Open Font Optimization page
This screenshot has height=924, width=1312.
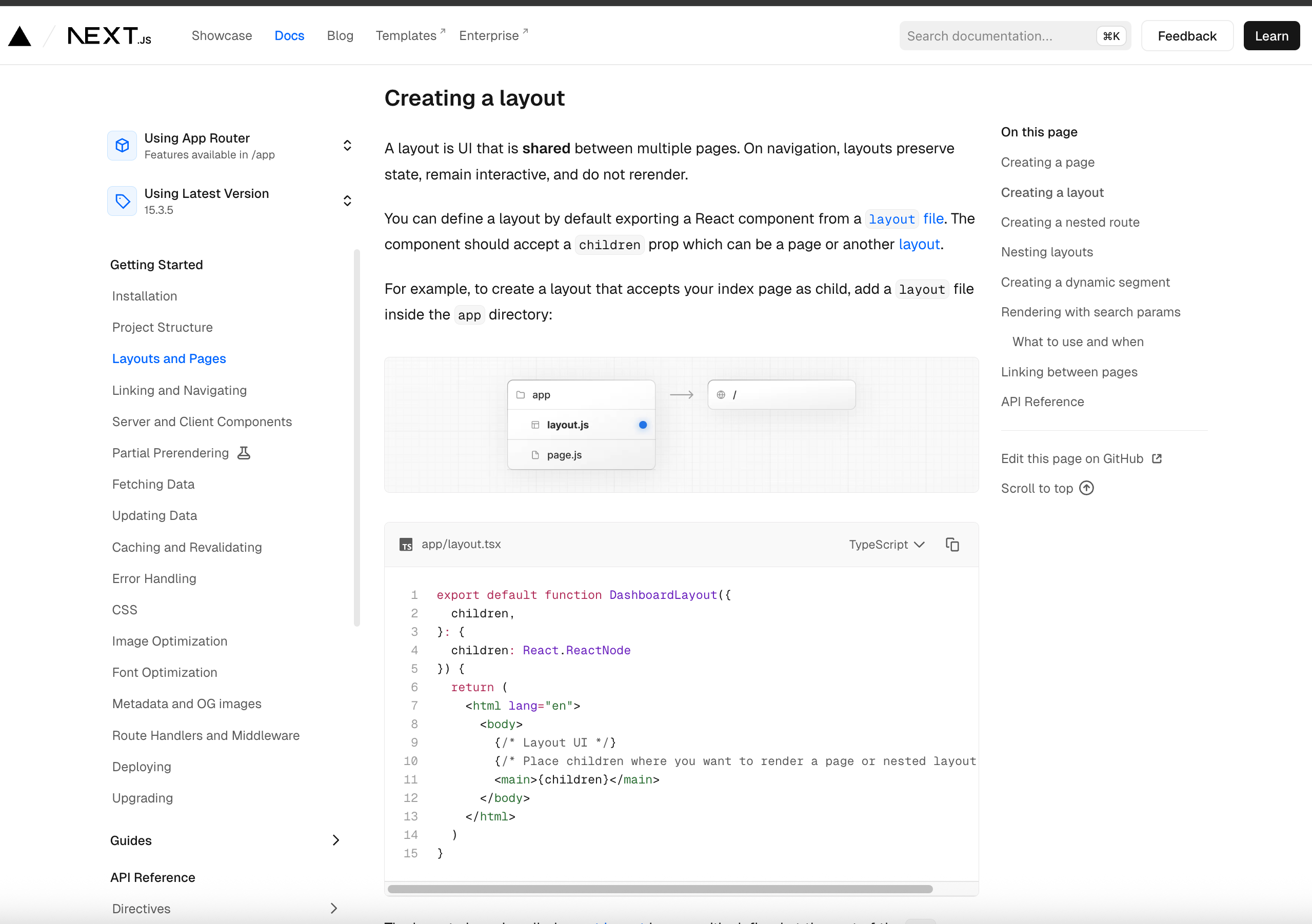tap(165, 673)
